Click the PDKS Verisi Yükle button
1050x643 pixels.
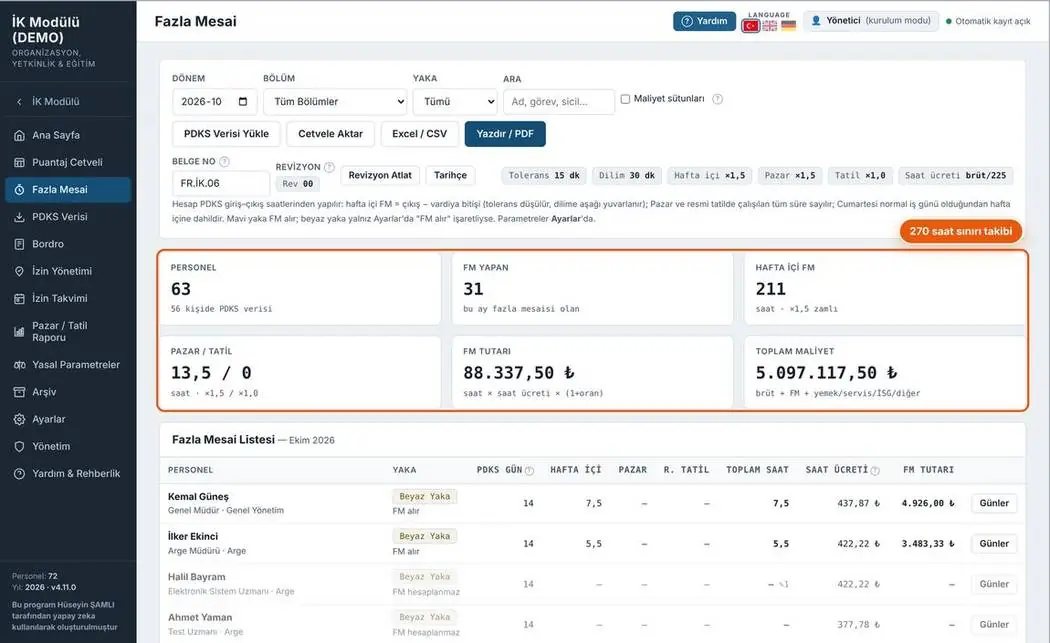pos(226,134)
